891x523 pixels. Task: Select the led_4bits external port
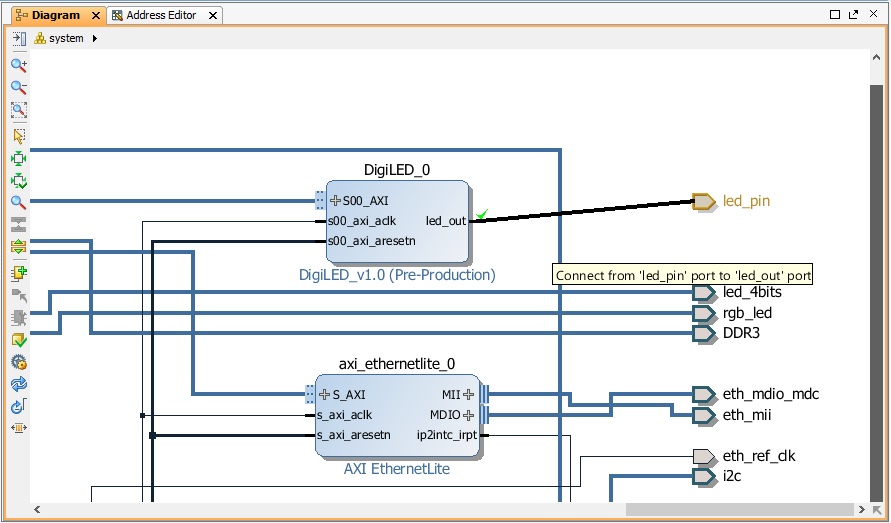pyautogui.click(x=703, y=292)
